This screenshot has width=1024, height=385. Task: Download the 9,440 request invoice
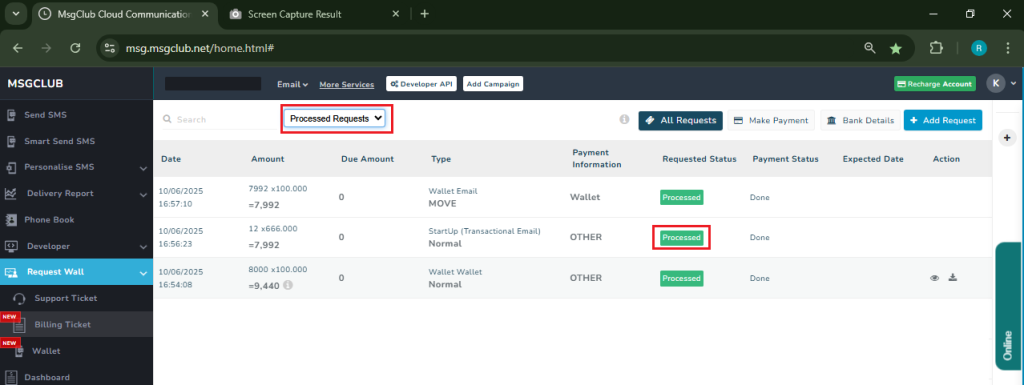point(953,277)
